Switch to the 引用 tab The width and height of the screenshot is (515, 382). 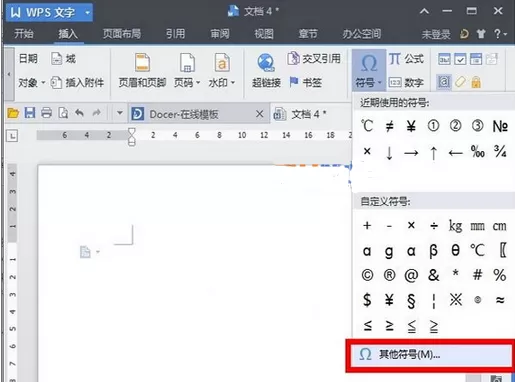(x=175, y=34)
